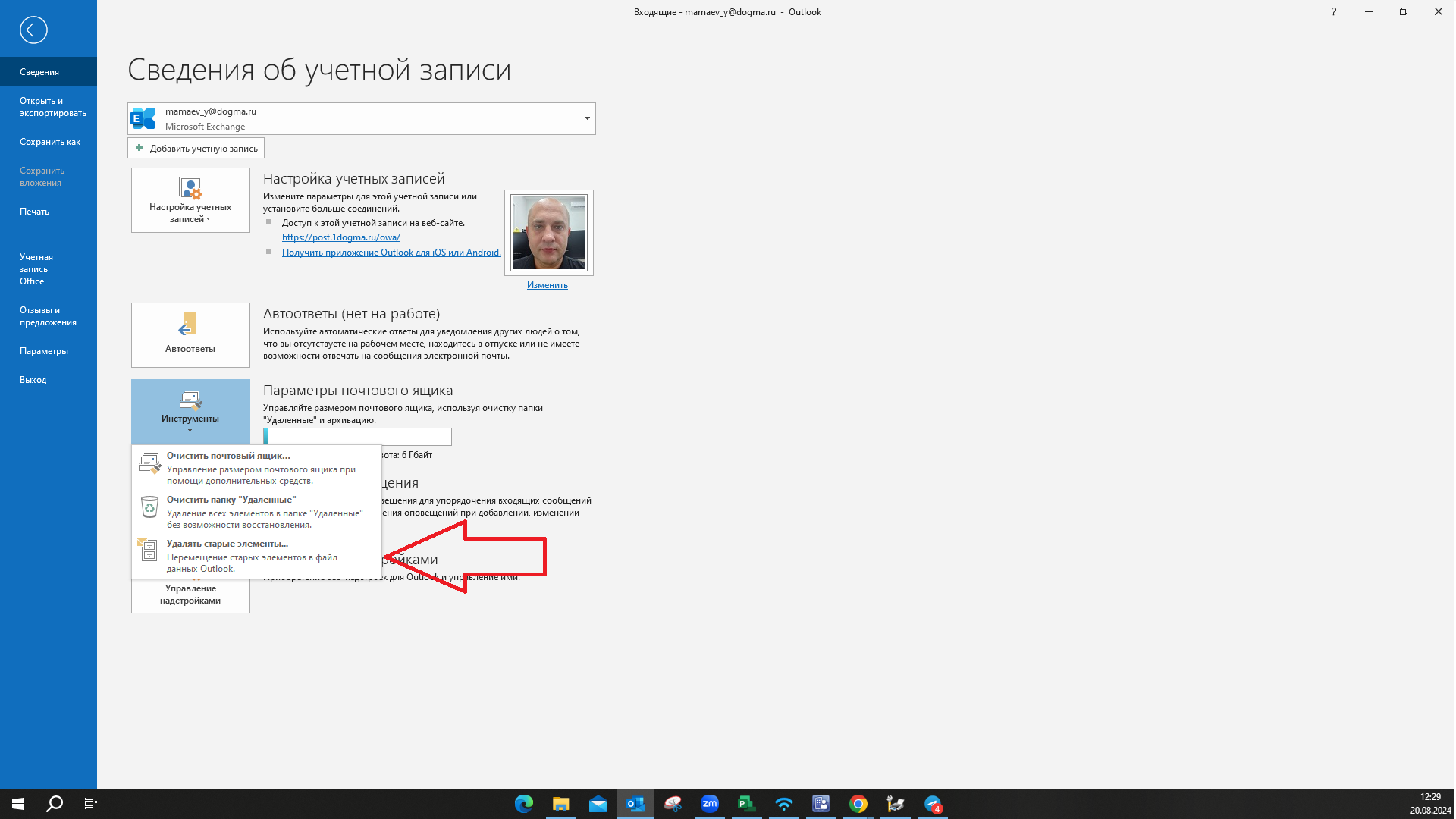Click 'Управление надстройками' button

pyautogui.click(x=190, y=595)
